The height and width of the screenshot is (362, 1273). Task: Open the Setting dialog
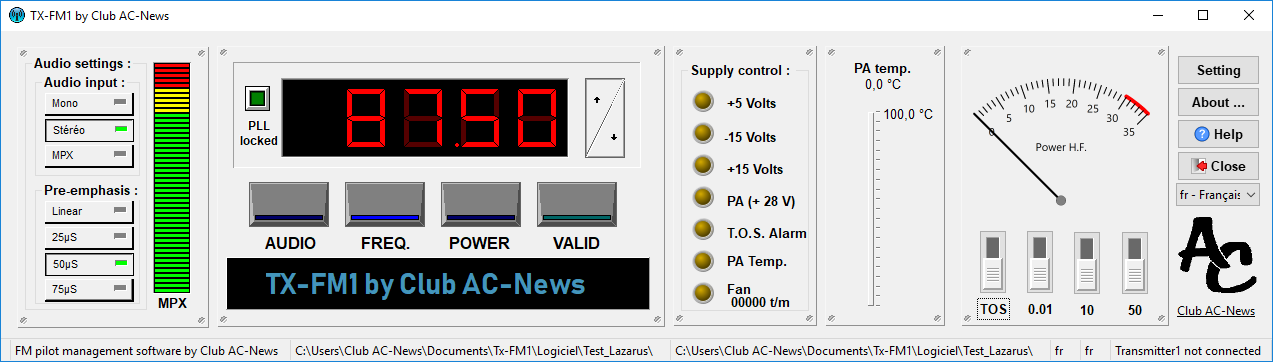pyautogui.click(x=1218, y=70)
